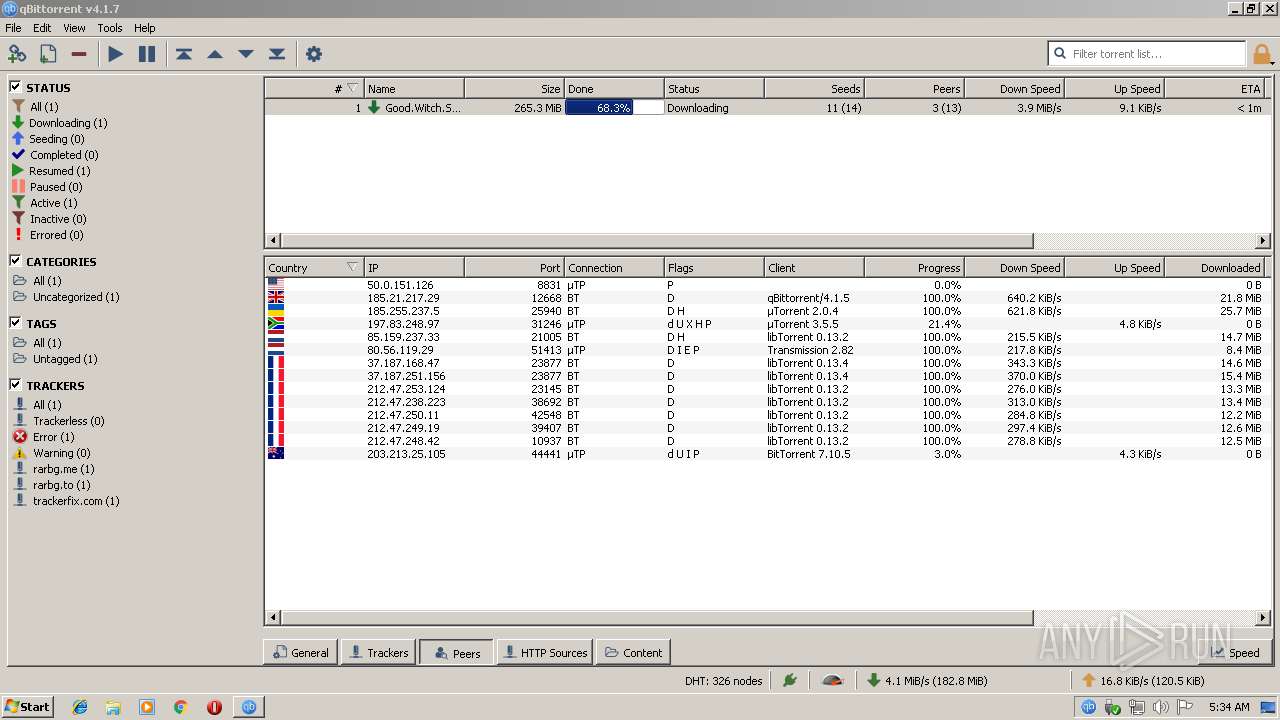Switch to Content tab
Screen dimensions: 1280x720
(x=633, y=652)
